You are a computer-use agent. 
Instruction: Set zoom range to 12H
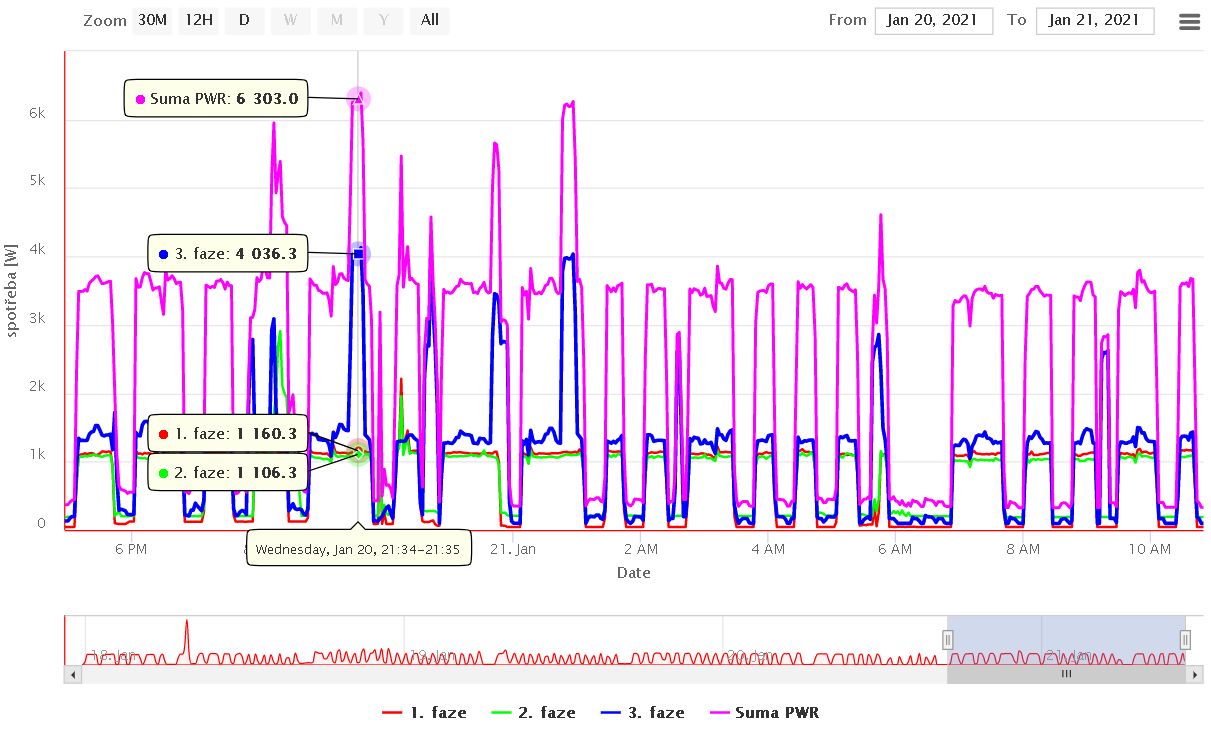[198, 21]
